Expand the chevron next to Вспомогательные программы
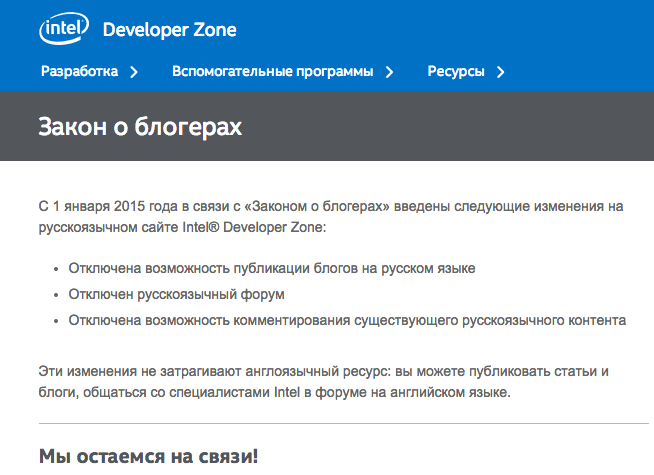The width and height of the screenshot is (654, 475). coord(389,72)
